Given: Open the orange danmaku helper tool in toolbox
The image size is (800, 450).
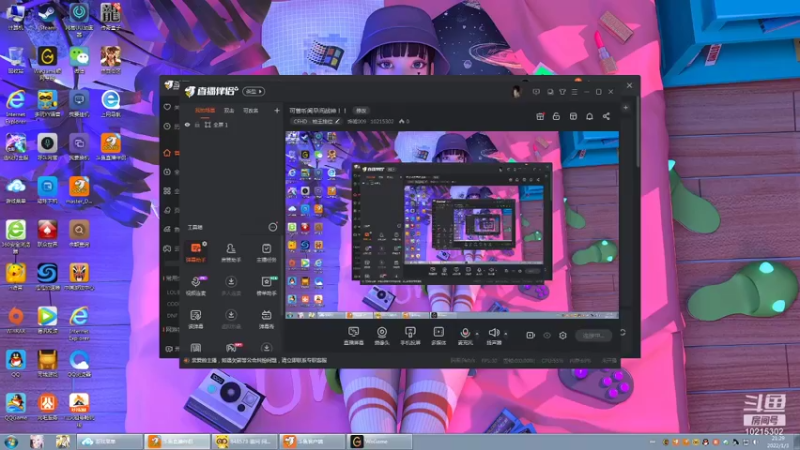Looking at the screenshot, I should click(196, 252).
